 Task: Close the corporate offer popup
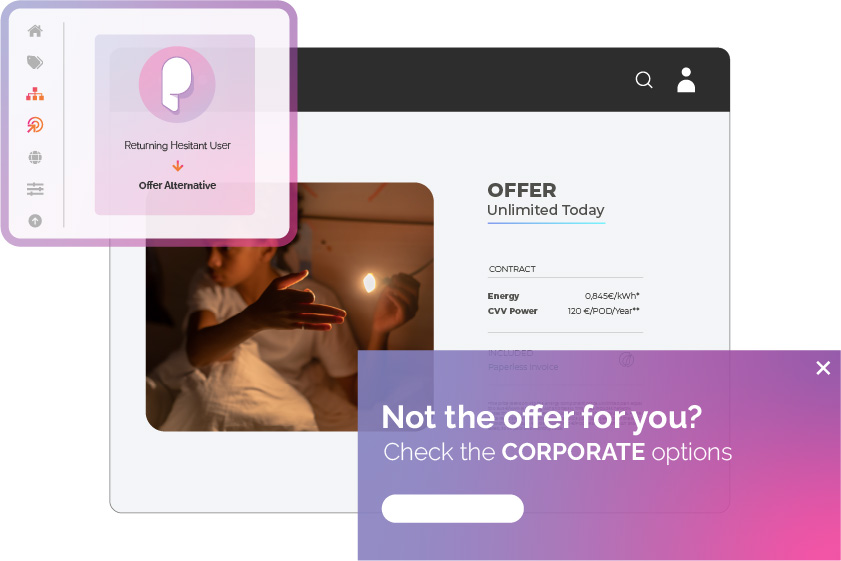pyautogui.click(x=823, y=368)
